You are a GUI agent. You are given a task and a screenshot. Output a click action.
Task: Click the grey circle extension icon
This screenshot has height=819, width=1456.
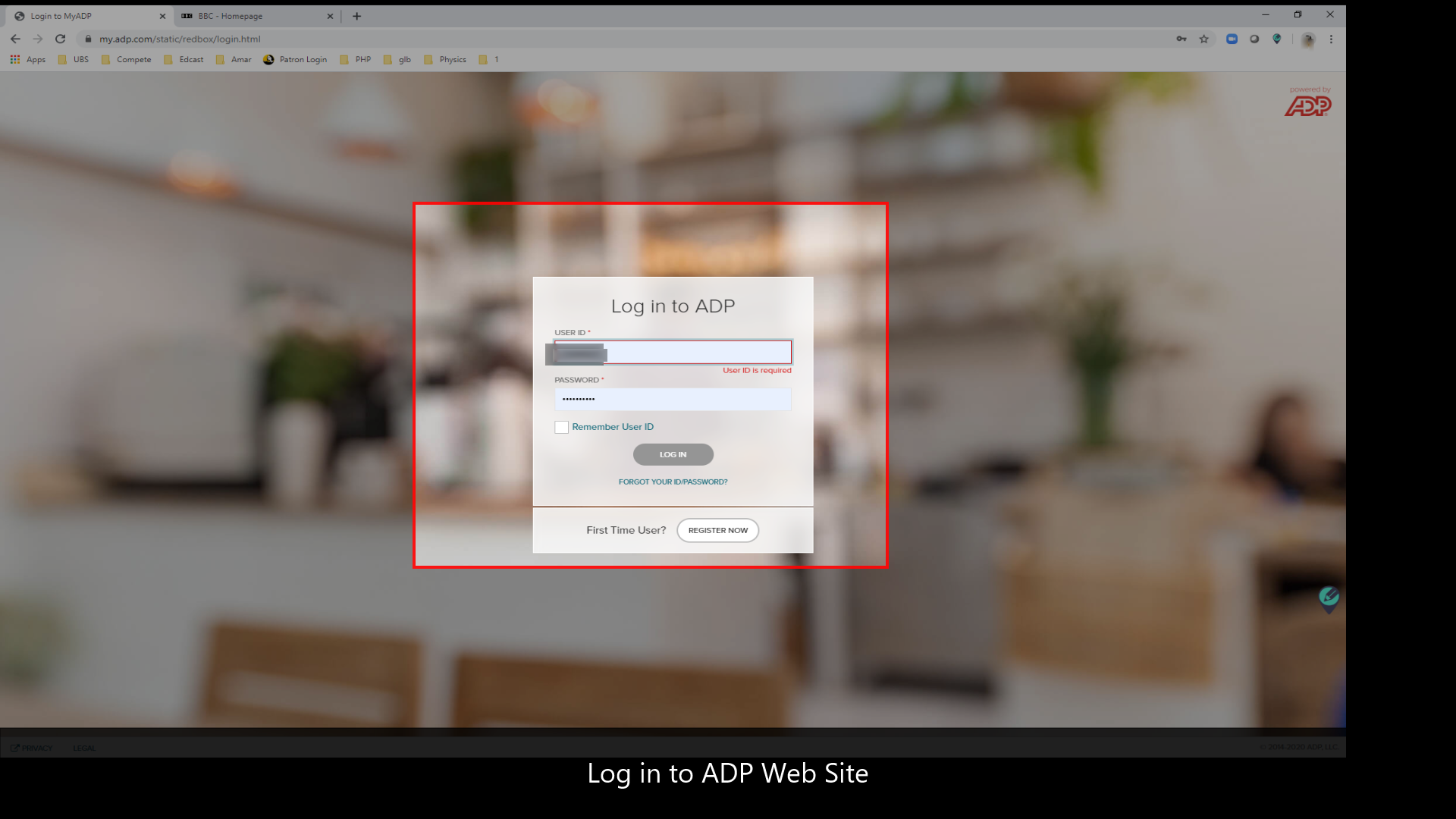point(1254,39)
